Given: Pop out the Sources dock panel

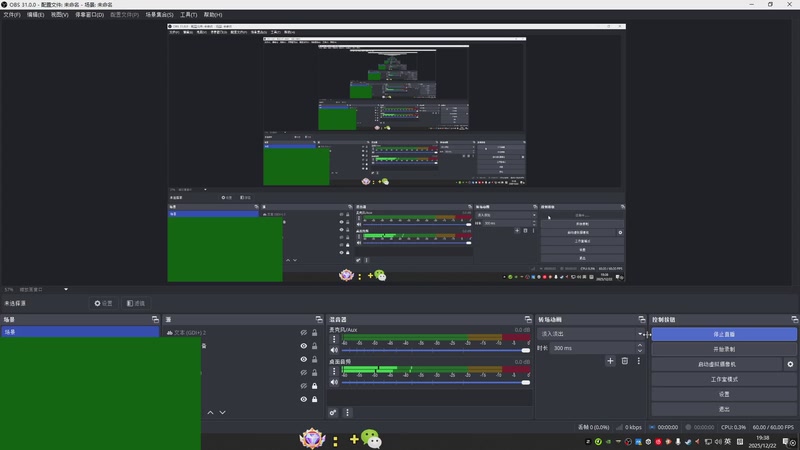Looking at the screenshot, I should click(x=319, y=319).
